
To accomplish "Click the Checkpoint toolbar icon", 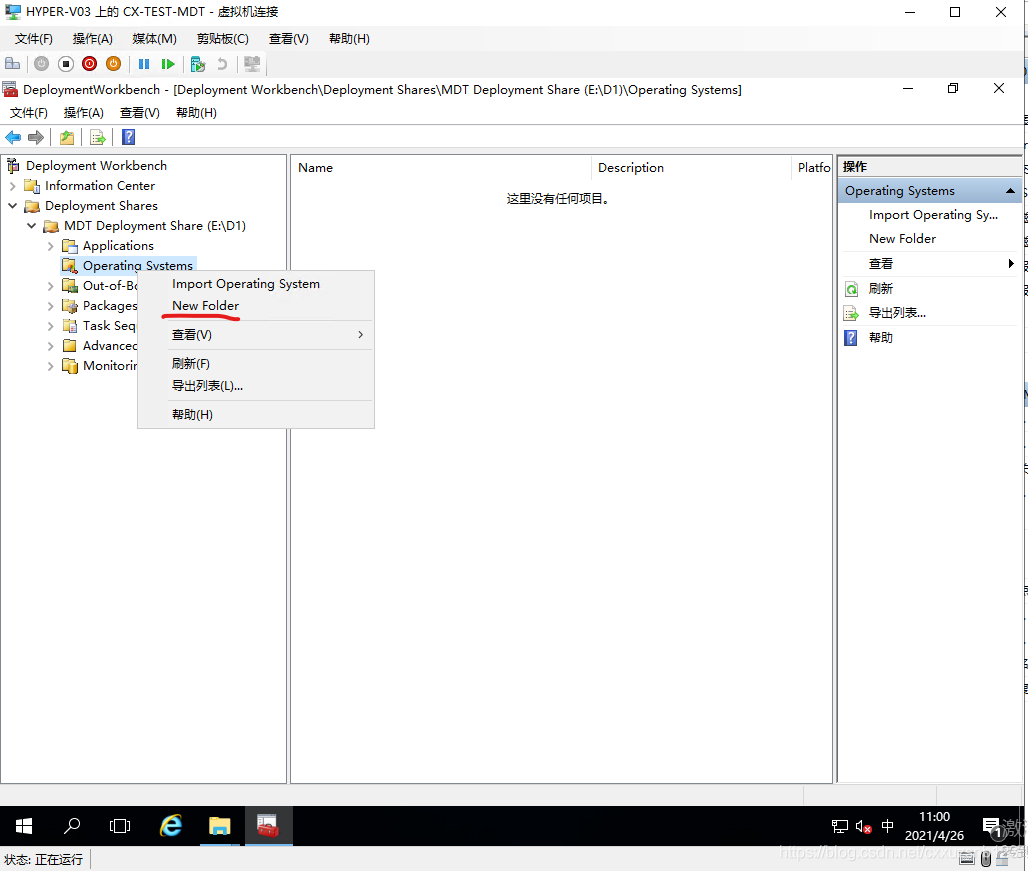I will pyautogui.click(x=197, y=64).
